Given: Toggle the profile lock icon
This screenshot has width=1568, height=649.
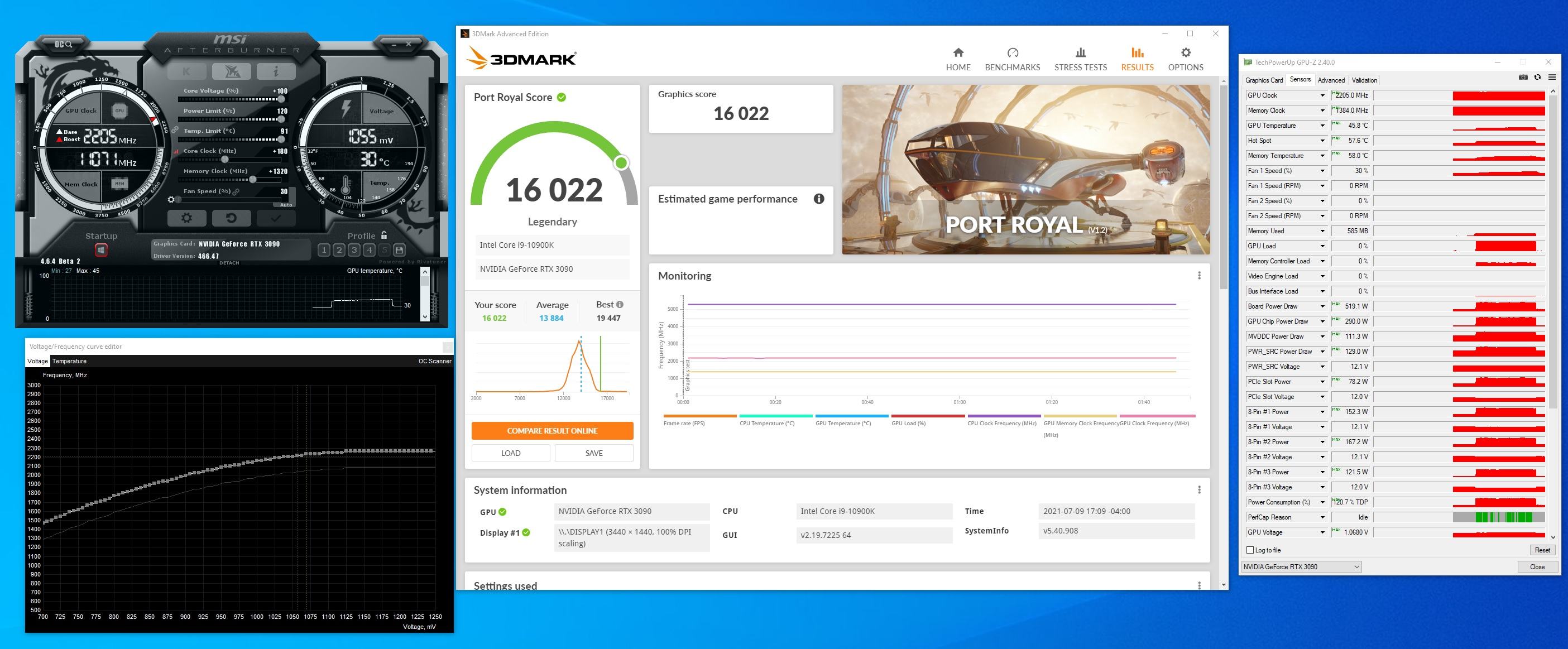Looking at the screenshot, I should pyautogui.click(x=384, y=235).
